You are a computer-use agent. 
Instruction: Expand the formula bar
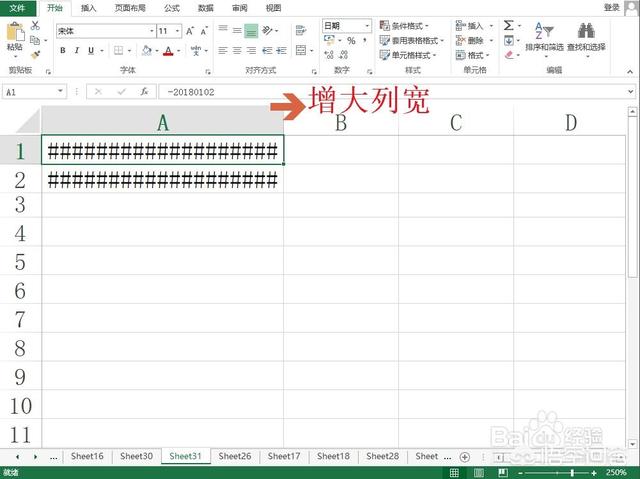click(x=631, y=92)
